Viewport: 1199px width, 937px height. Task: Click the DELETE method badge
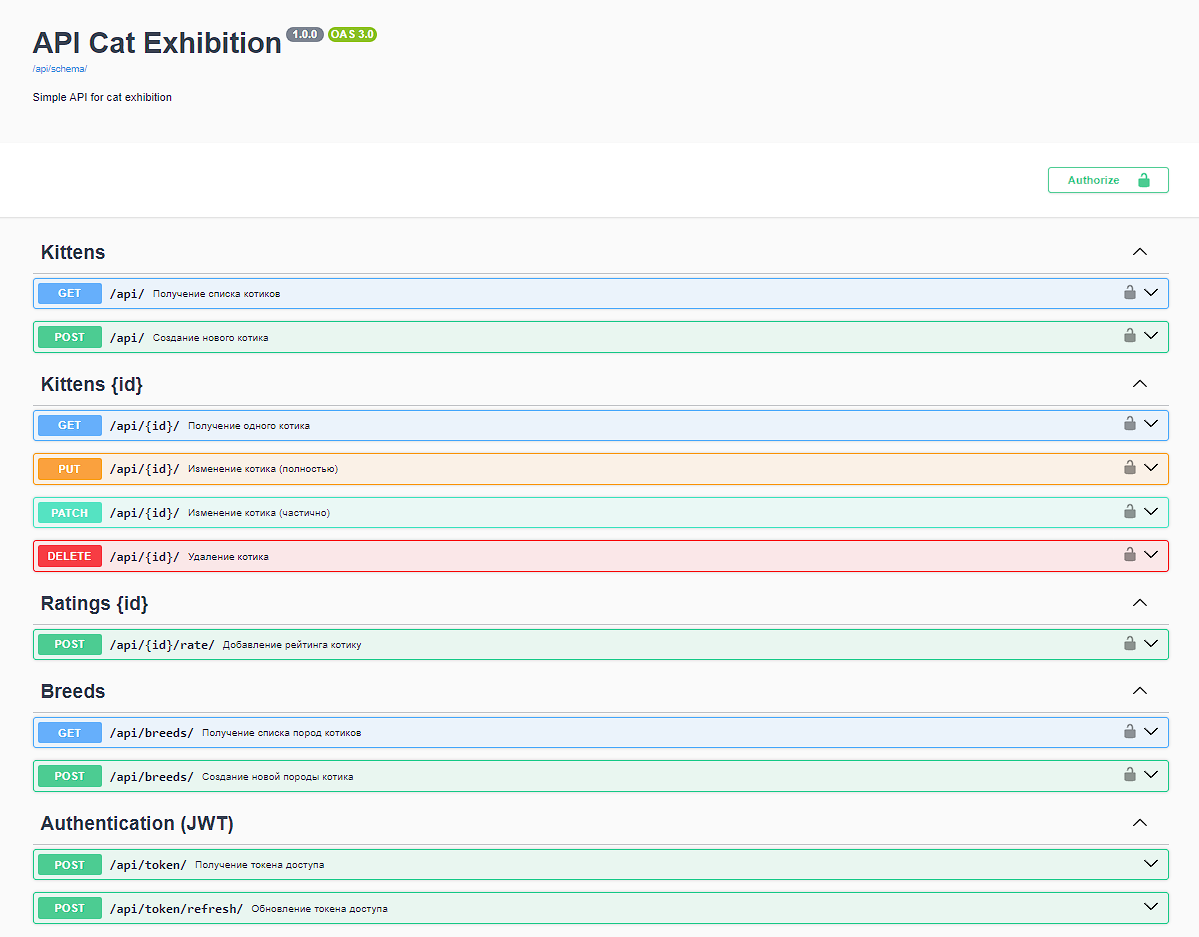[x=70, y=556]
